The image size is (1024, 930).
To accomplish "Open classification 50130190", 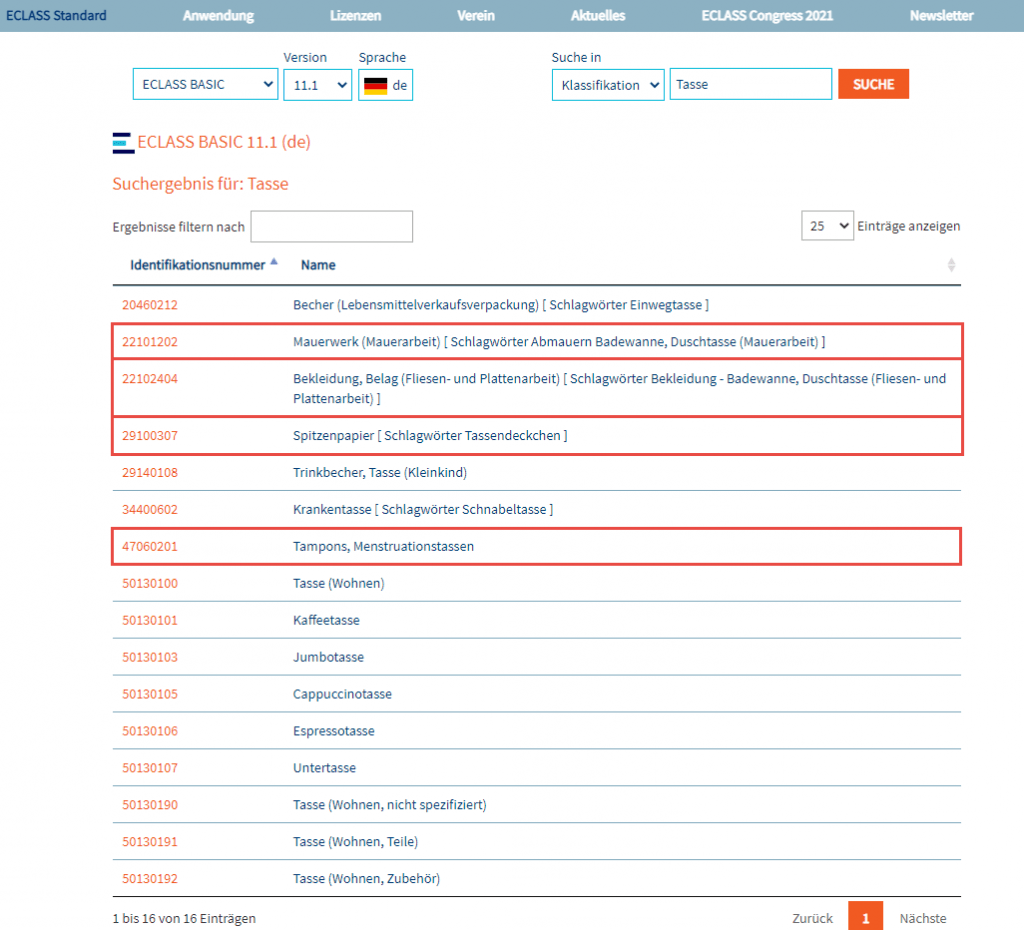I will 150,805.
